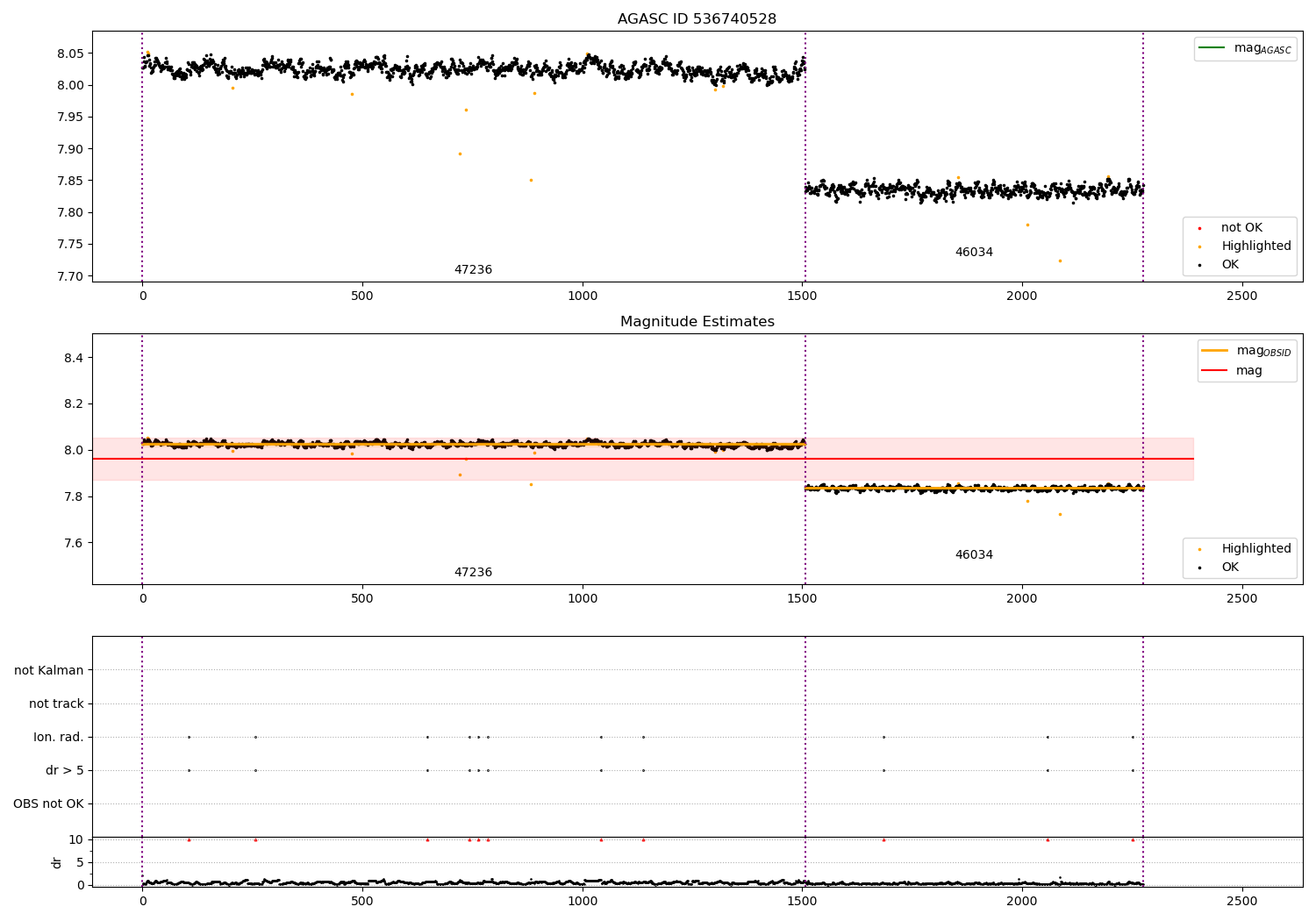Click the lowest orange outlier near 7.72 in top plot
Viewport: 1316px width, 921px height.
click(1060, 261)
